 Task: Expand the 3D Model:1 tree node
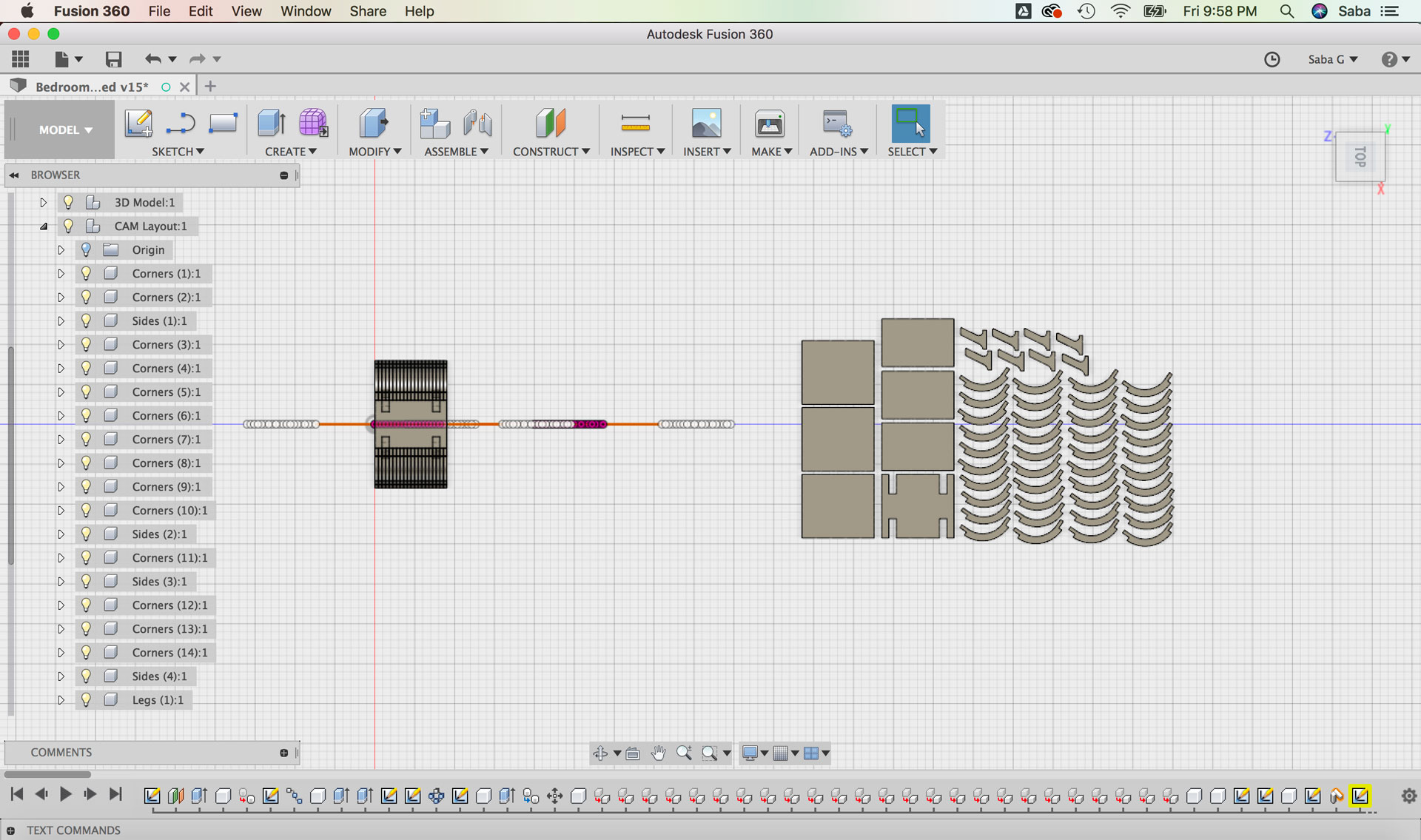[43, 203]
